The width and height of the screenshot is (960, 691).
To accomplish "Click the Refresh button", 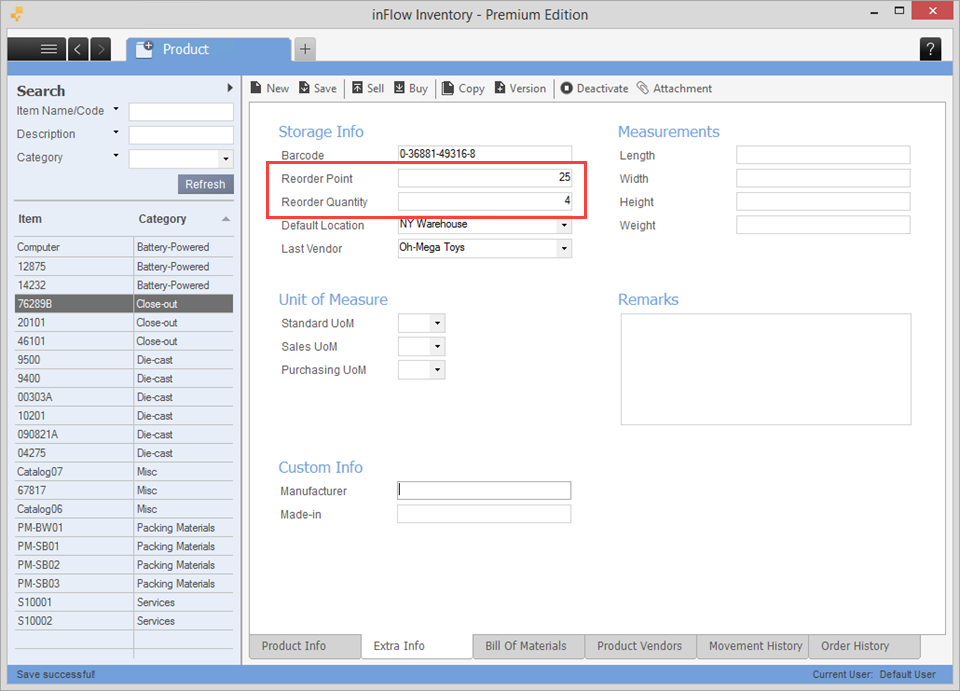I will 206,184.
